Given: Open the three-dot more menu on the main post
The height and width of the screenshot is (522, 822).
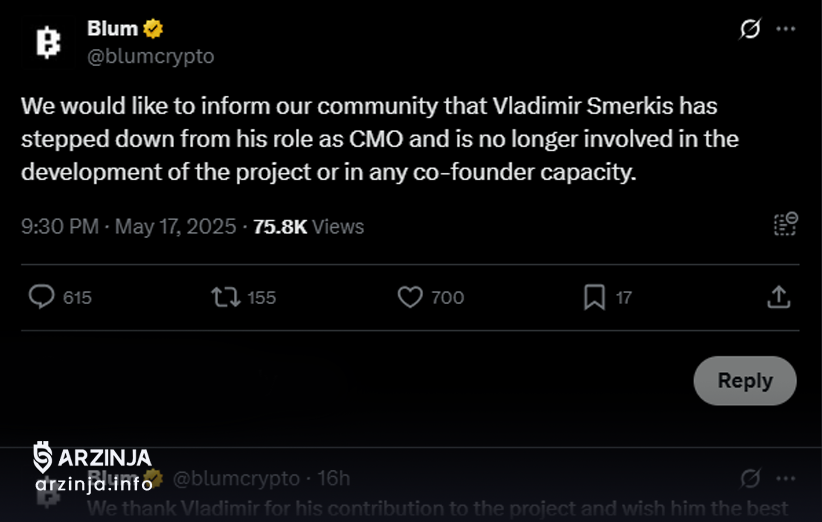Looking at the screenshot, I should click(x=785, y=29).
